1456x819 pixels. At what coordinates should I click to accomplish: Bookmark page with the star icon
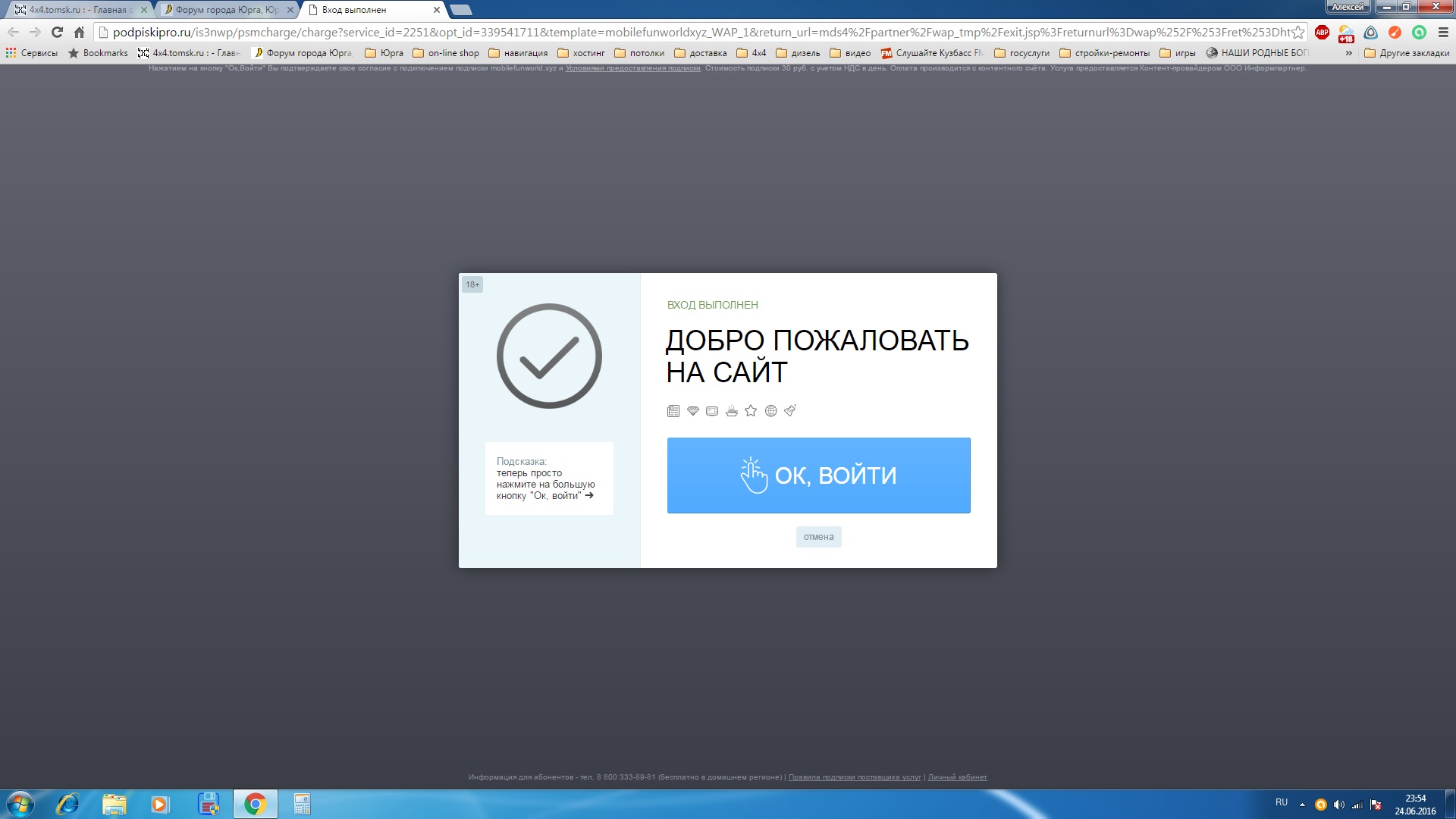tap(1298, 32)
